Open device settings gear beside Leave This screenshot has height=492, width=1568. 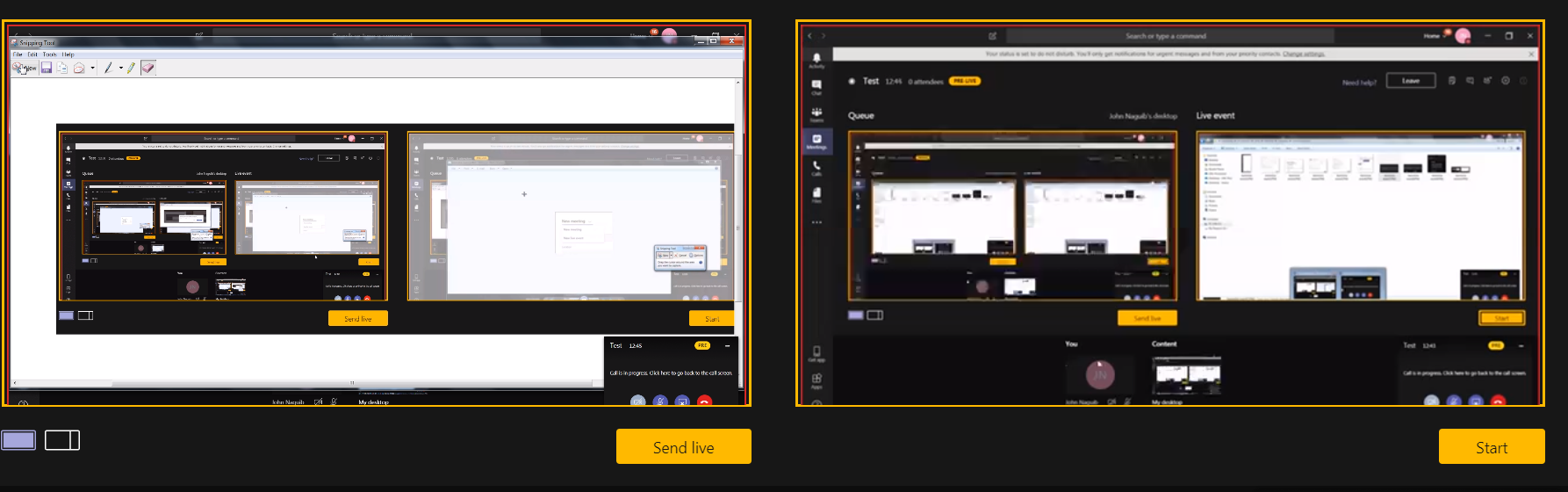tap(1505, 81)
